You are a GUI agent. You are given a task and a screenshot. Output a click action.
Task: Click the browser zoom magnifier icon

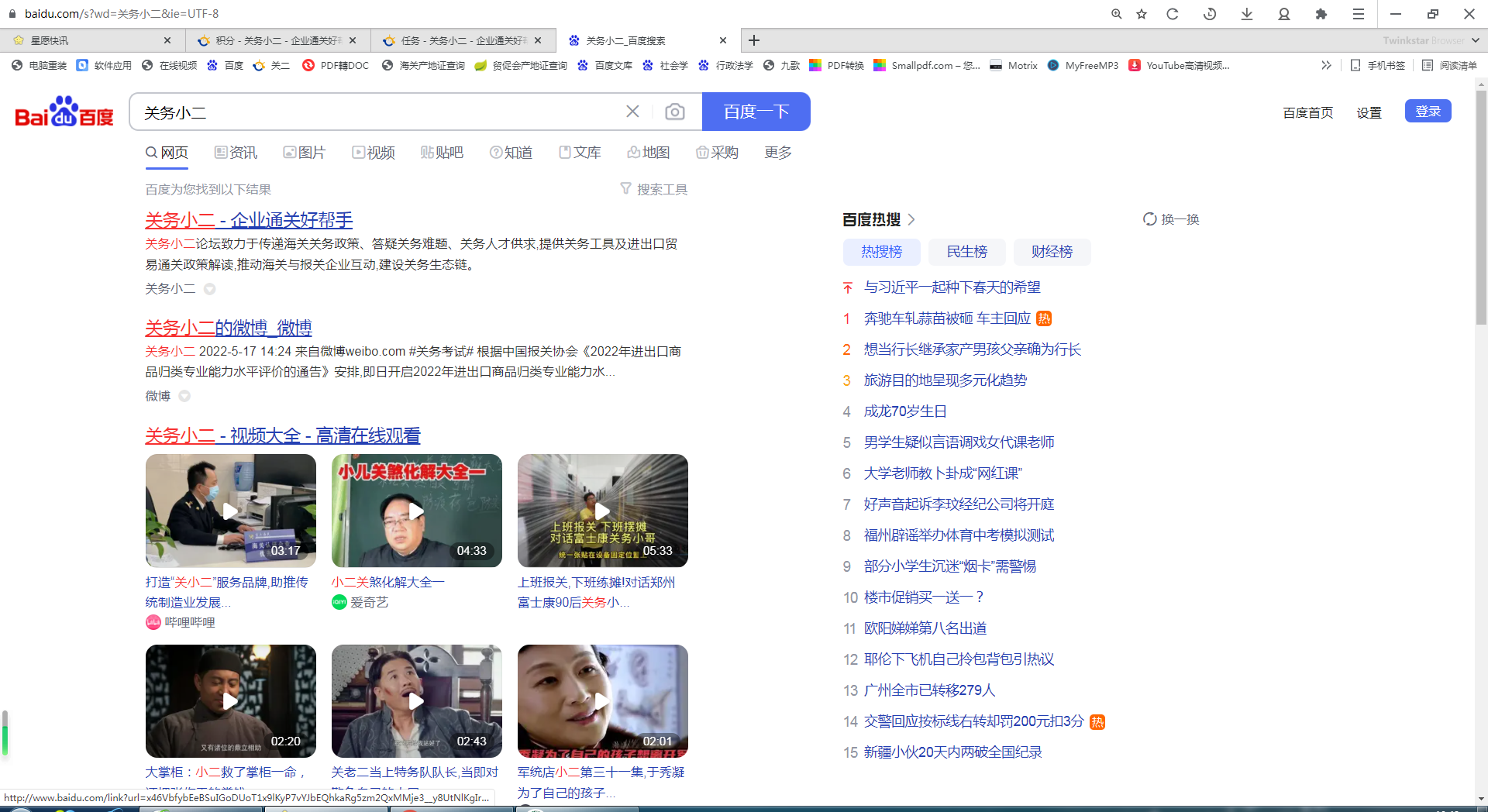pos(1116,14)
